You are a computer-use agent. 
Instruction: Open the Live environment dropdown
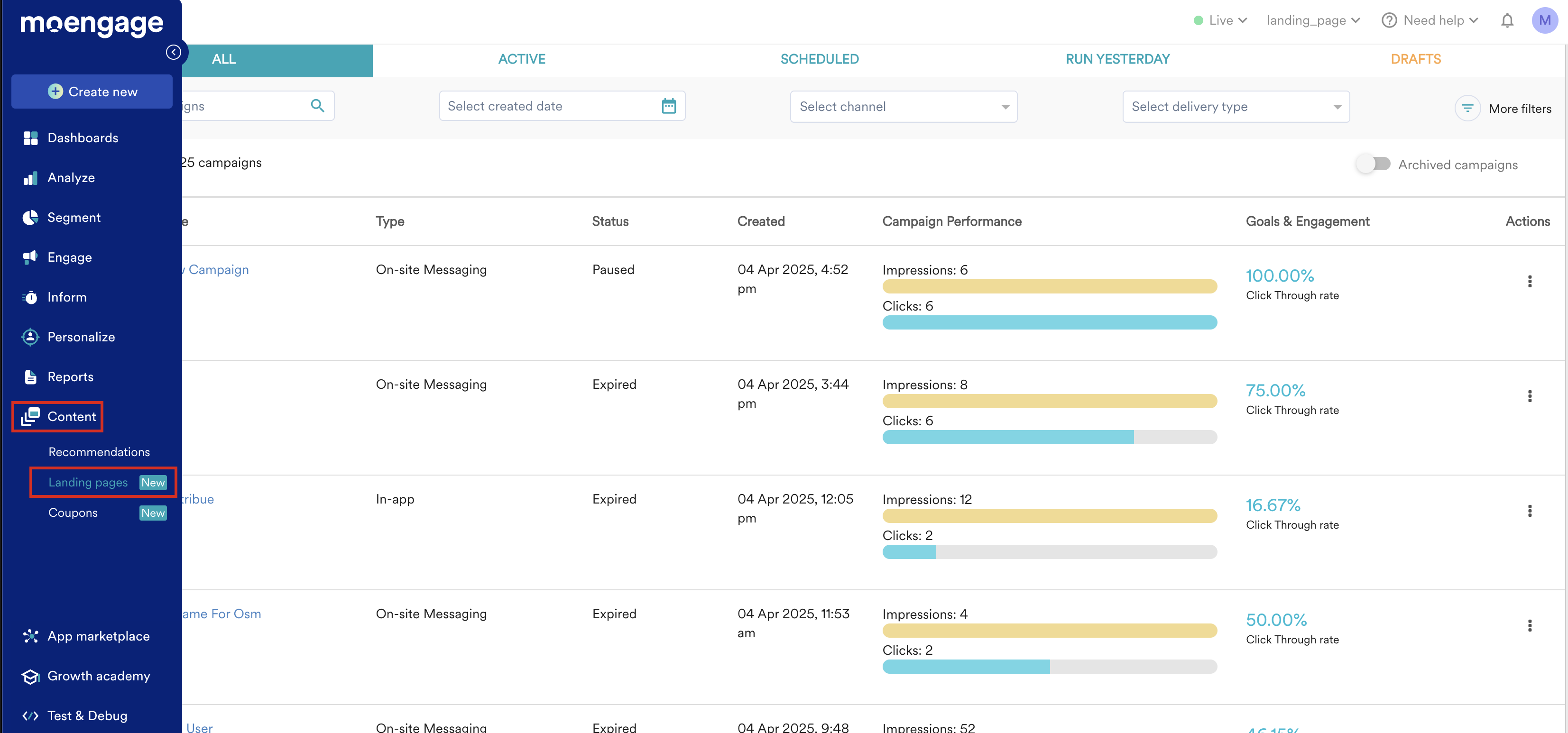click(1220, 21)
